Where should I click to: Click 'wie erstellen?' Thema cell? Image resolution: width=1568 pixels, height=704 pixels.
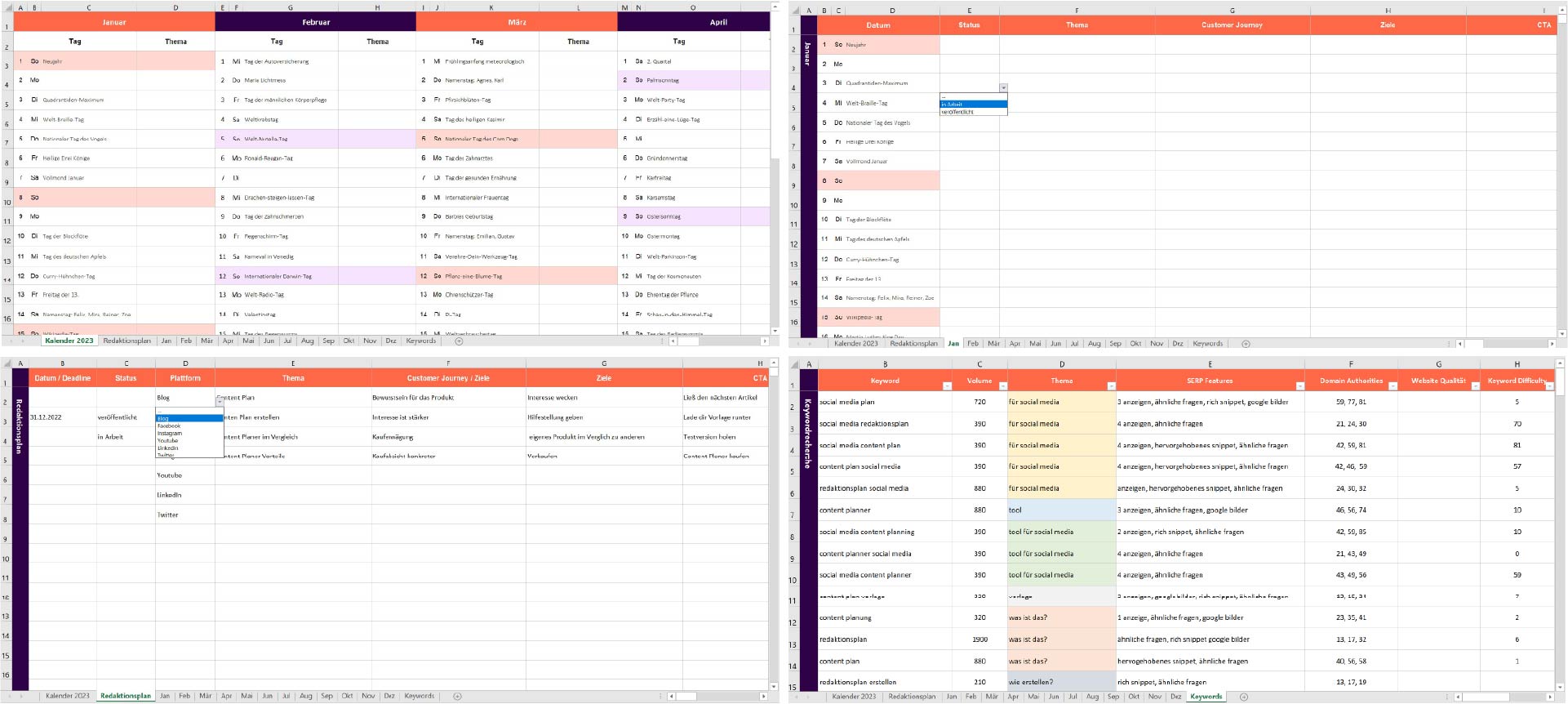[x=1062, y=682]
